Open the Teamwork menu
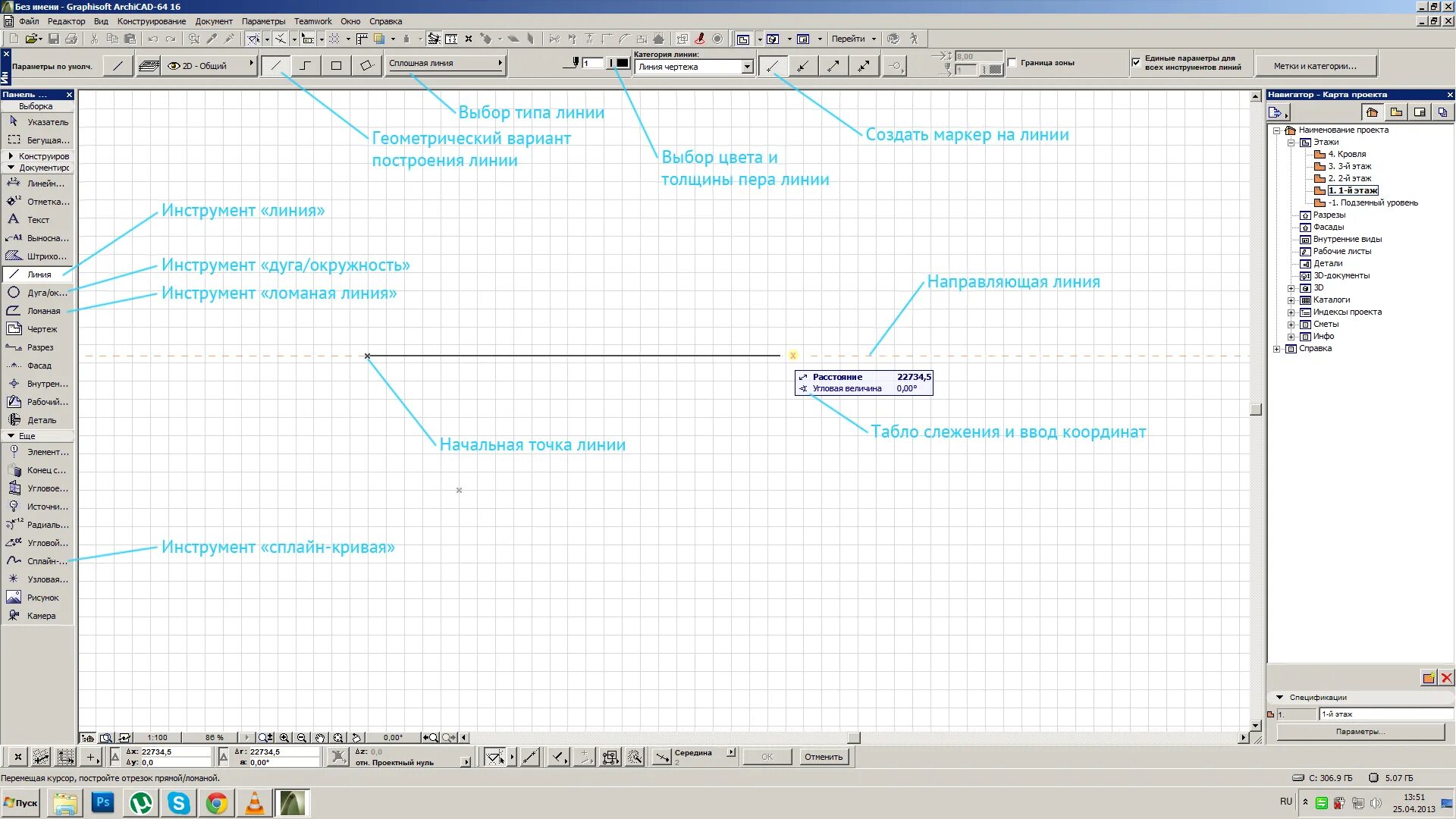This screenshot has height=819, width=1456. [x=312, y=21]
